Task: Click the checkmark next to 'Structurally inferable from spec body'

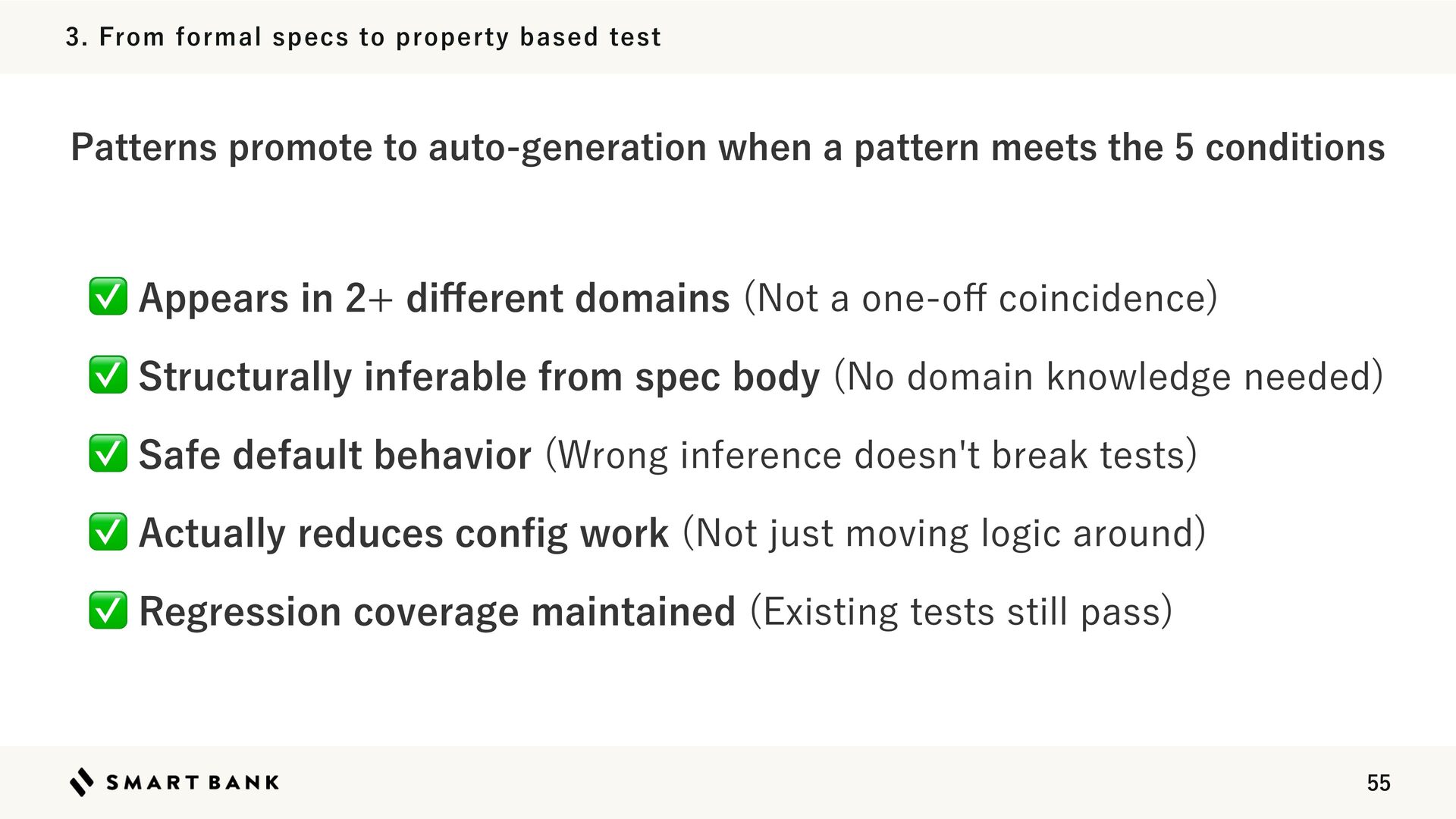Action: click(108, 375)
